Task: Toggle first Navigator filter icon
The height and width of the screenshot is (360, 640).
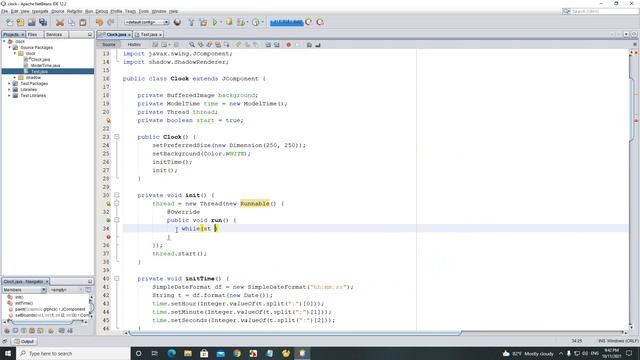Action: coord(7,331)
